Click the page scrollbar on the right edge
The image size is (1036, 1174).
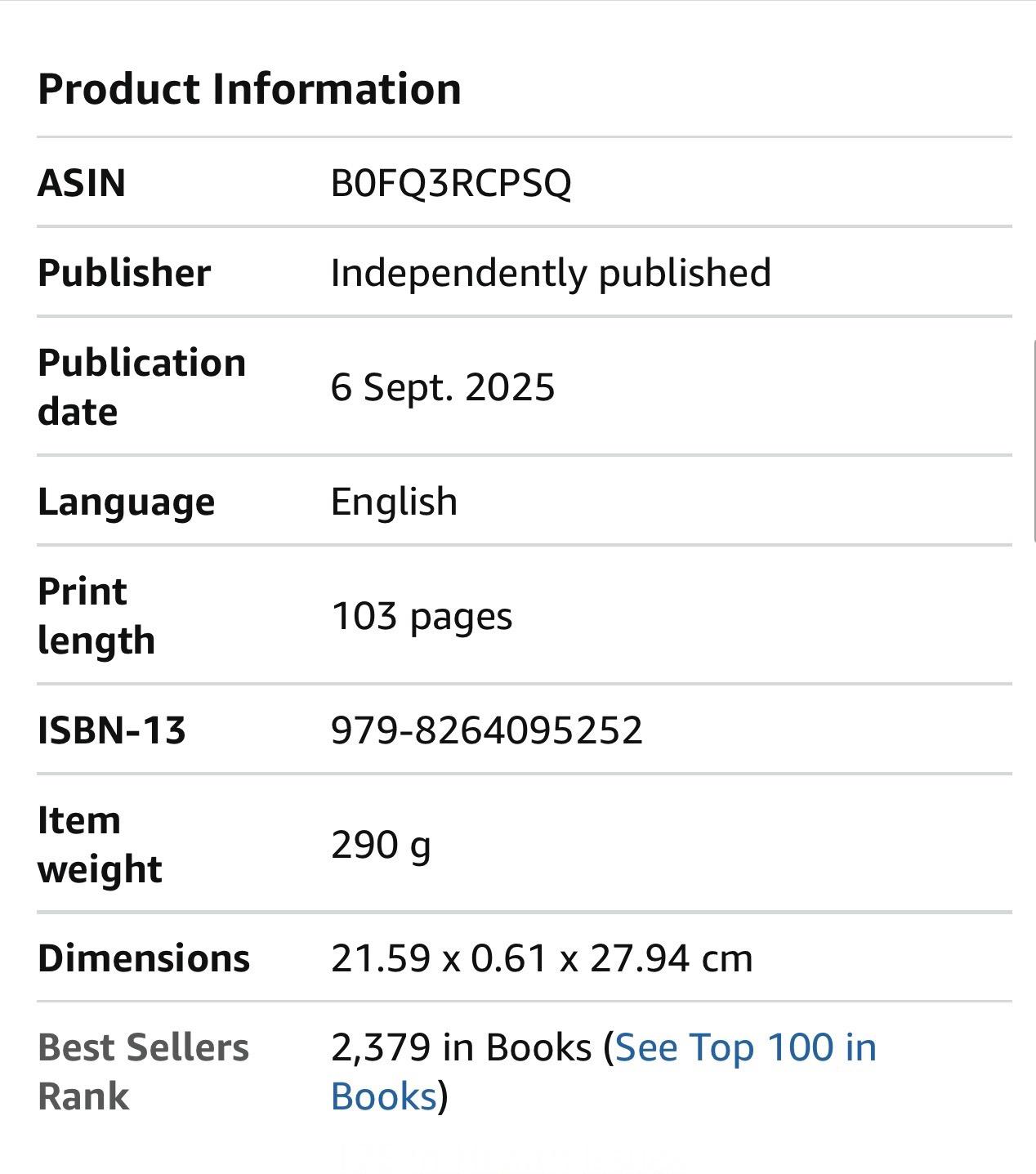pos(1033,441)
